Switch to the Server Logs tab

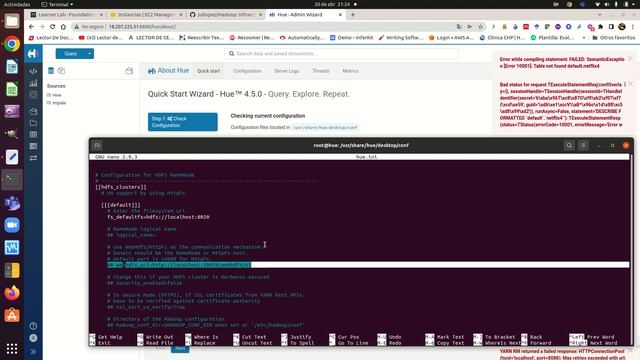[x=287, y=71]
